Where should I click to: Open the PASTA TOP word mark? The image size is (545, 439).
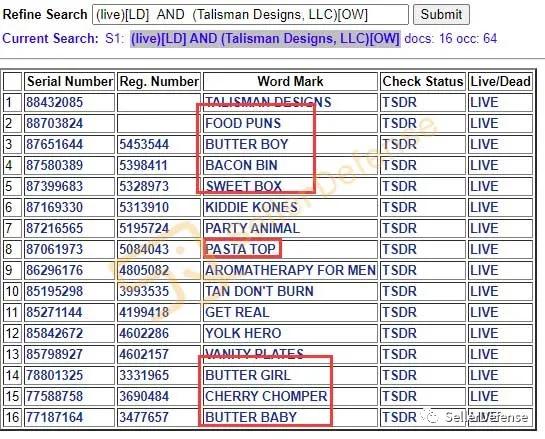click(x=241, y=249)
